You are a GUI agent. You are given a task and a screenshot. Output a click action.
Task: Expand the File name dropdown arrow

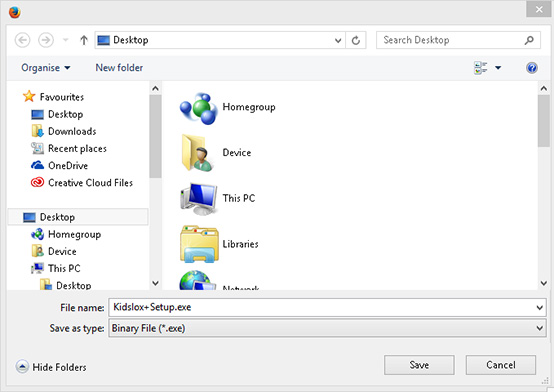point(540,308)
